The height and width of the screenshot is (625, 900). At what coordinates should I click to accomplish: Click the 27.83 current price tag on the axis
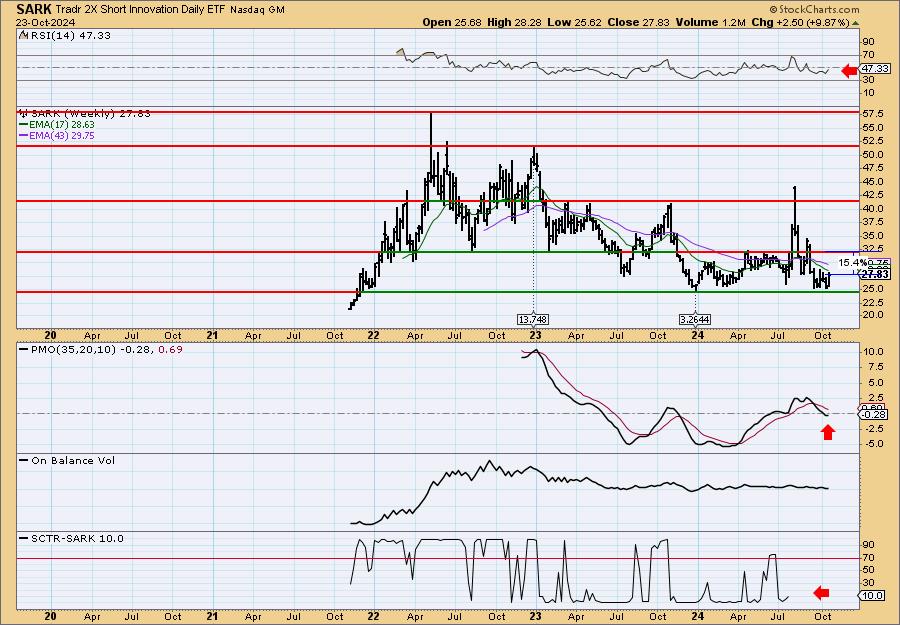tap(875, 274)
